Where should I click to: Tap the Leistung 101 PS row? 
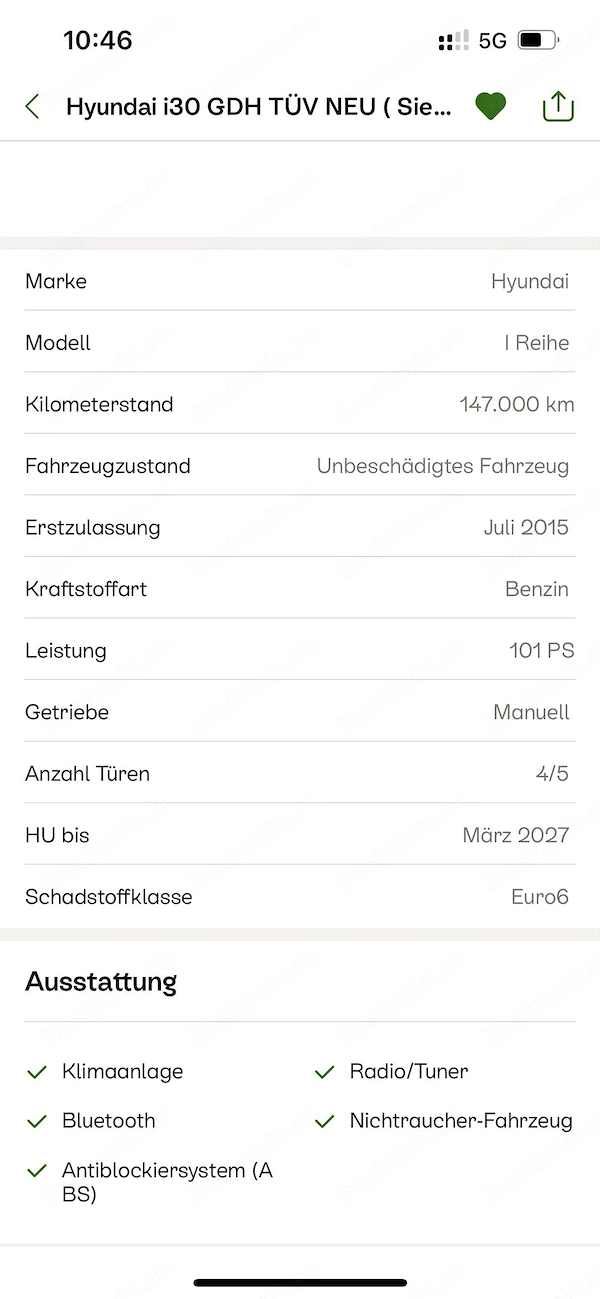click(300, 650)
